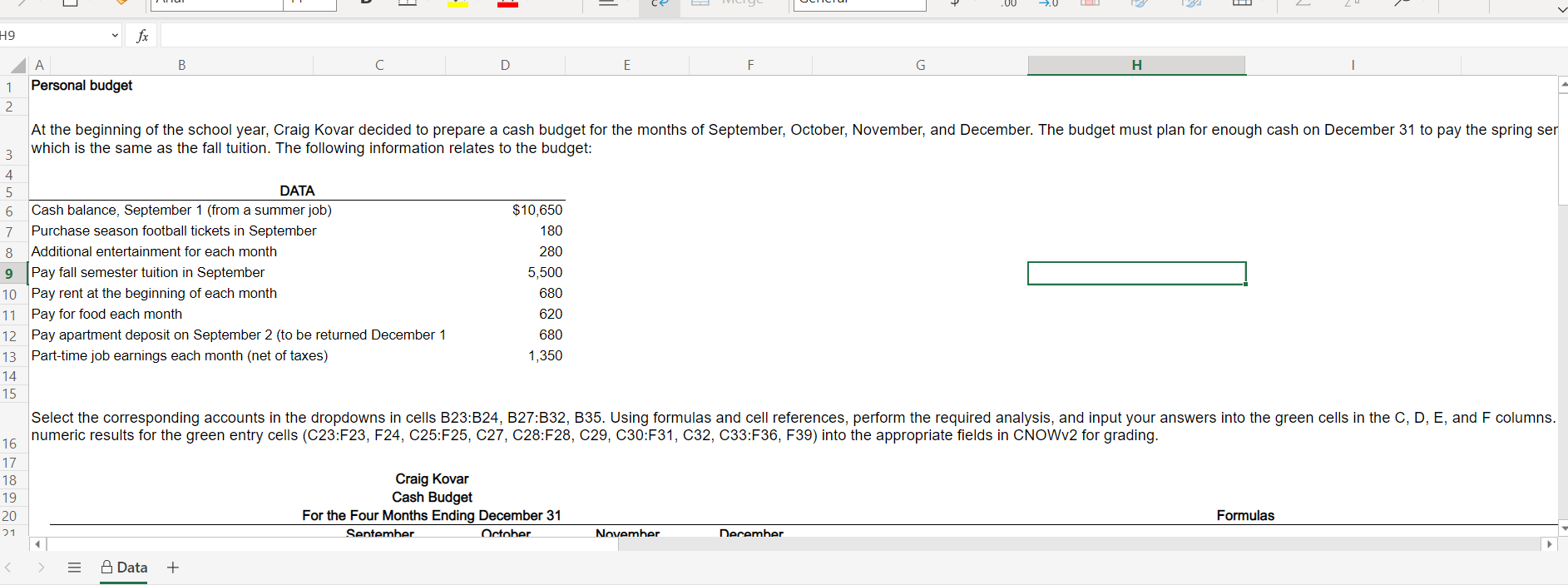The height and width of the screenshot is (585, 1568).
Task: Click 'Part-time job earnings each month' label
Action: [x=180, y=356]
